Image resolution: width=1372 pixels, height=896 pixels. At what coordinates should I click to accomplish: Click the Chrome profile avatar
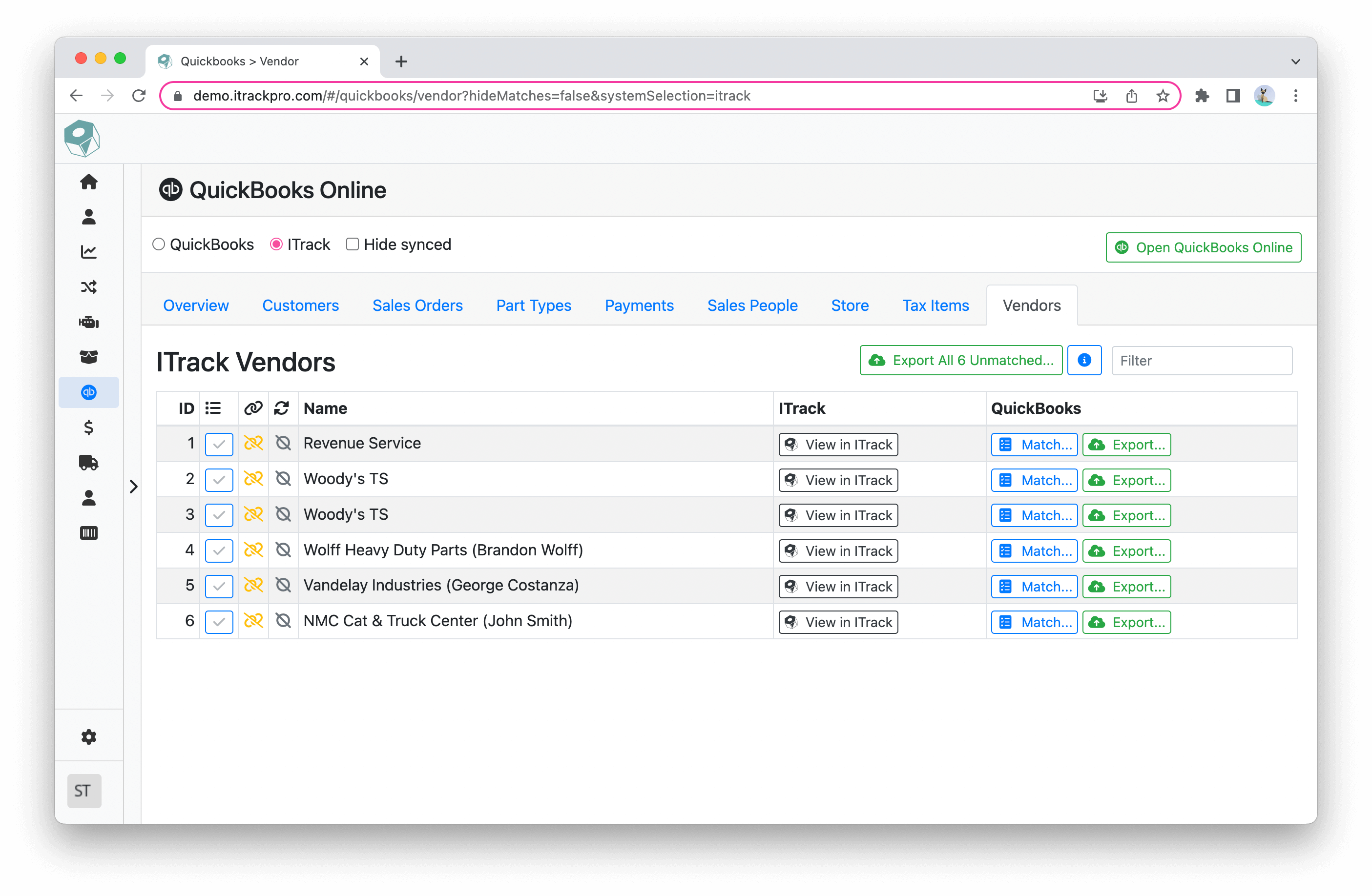point(1264,96)
